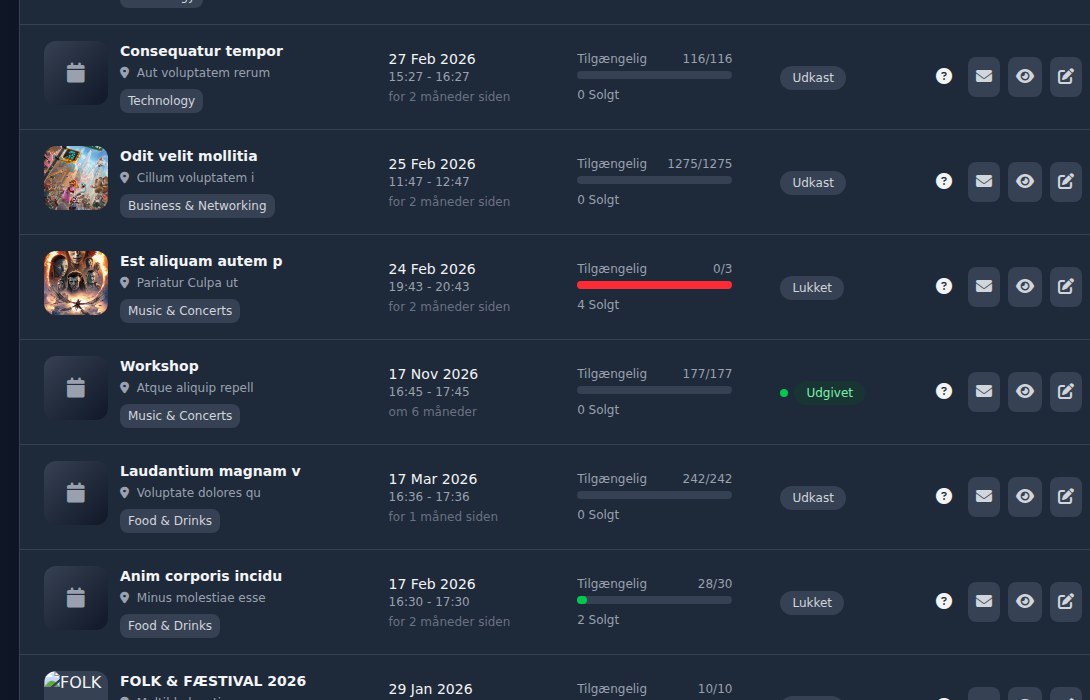The width and height of the screenshot is (1090, 700).
Task: Open the Consequatur tempor event title
Action: (x=202, y=51)
